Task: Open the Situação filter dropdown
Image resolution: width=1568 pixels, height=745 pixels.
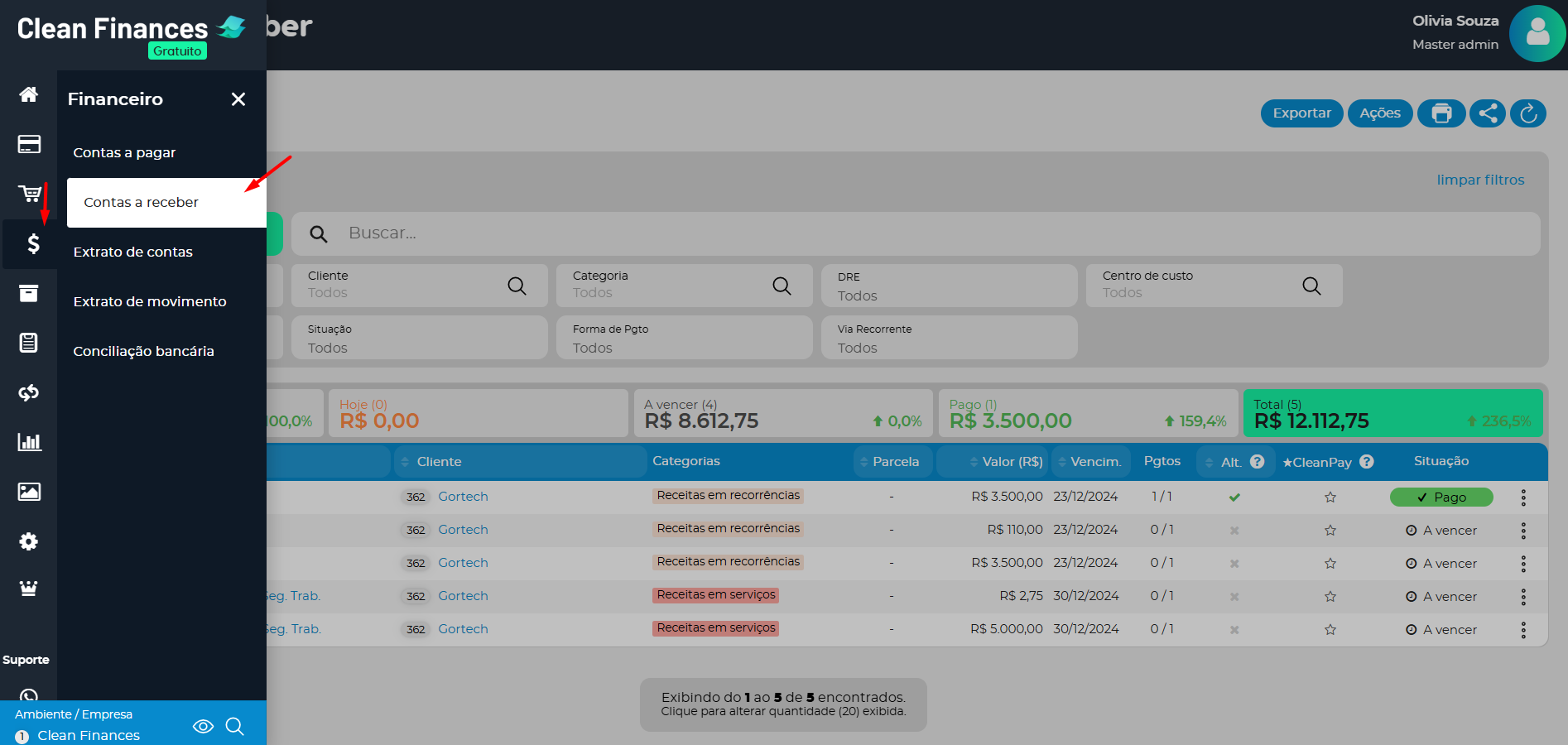Action: coord(419,338)
